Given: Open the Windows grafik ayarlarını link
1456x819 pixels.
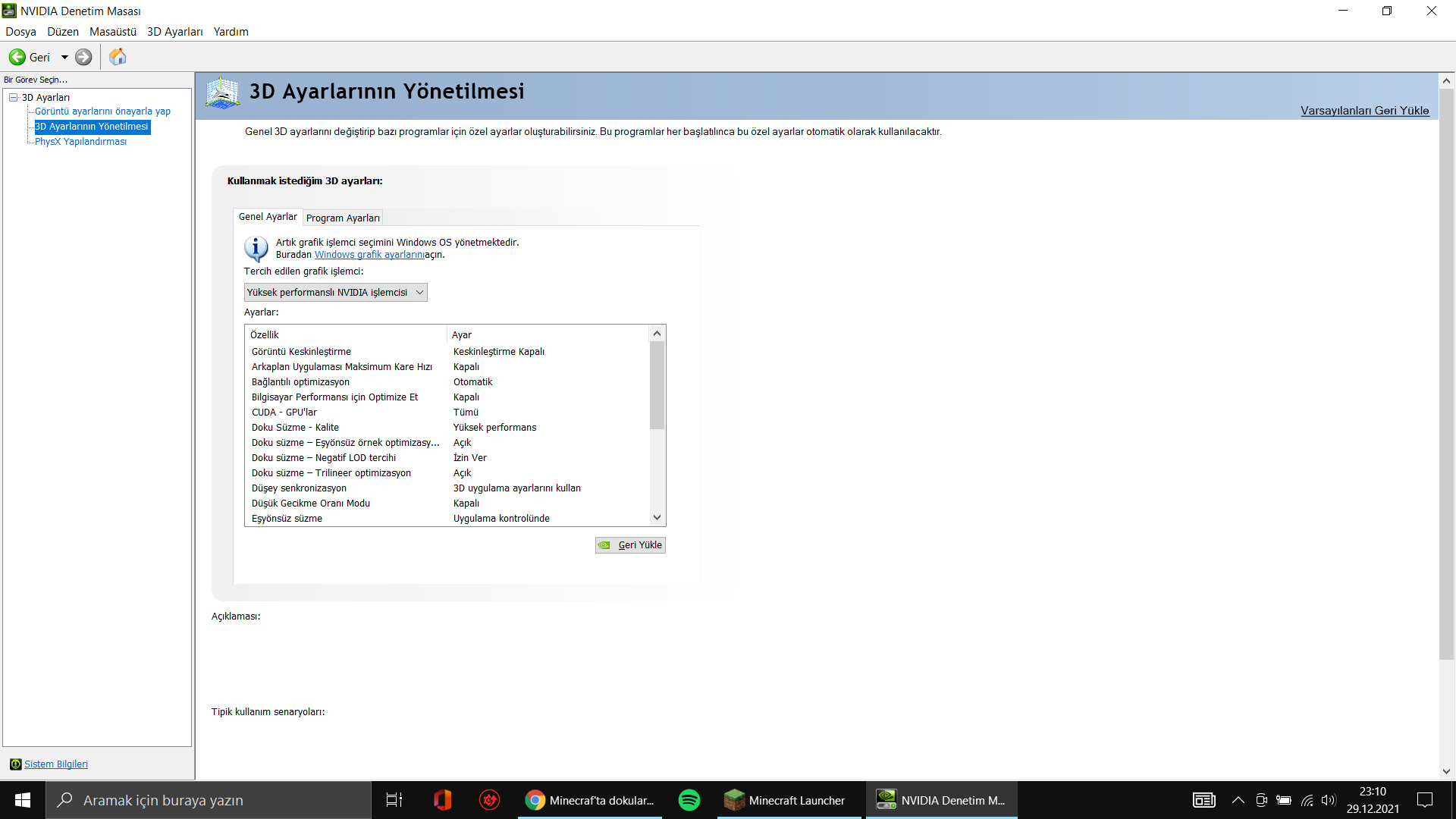Looking at the screenshot, I should (x=369, y=255).
